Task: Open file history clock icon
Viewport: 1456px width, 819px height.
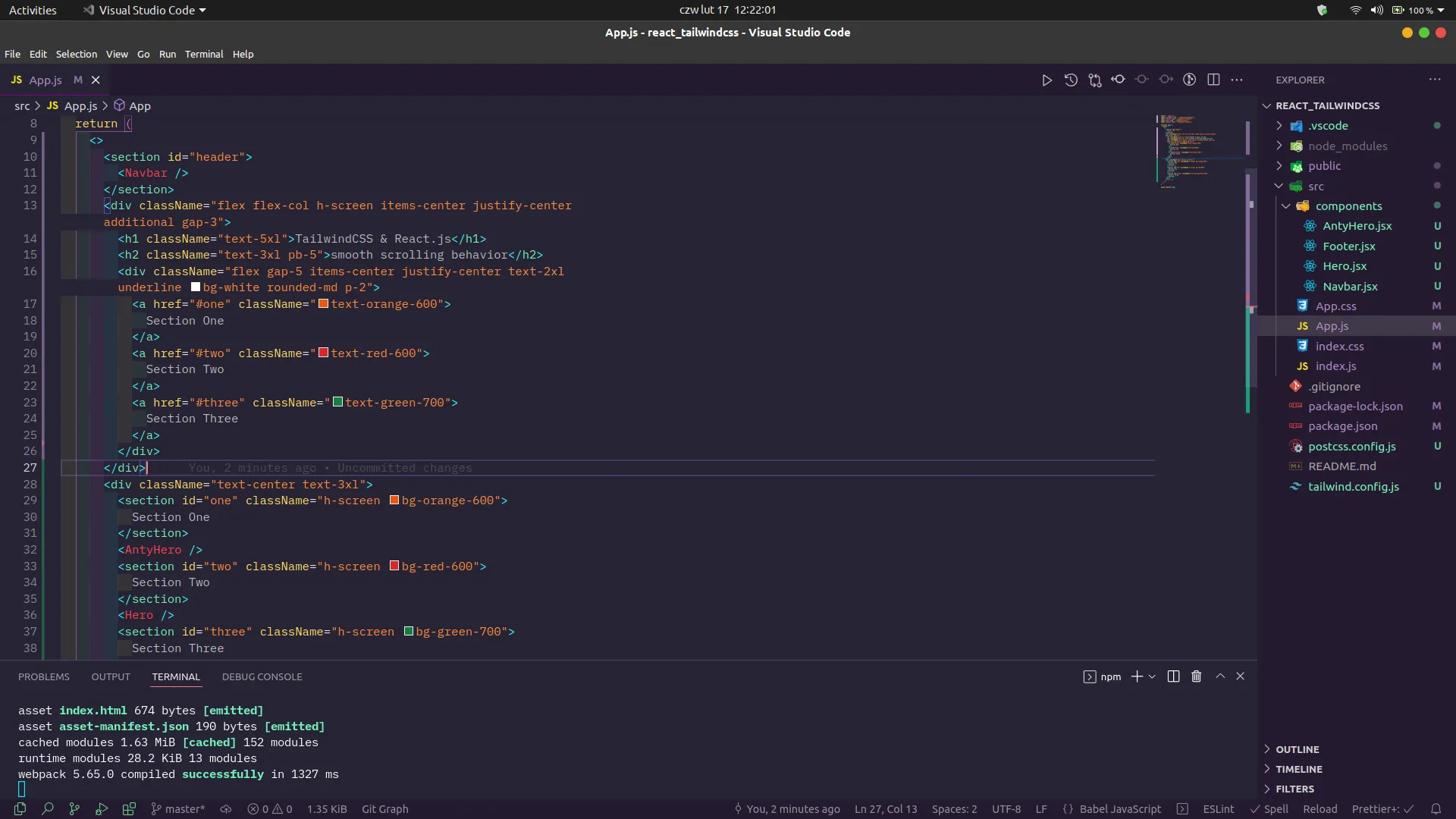Action: pyautogui.click(x=1071, y=80)
